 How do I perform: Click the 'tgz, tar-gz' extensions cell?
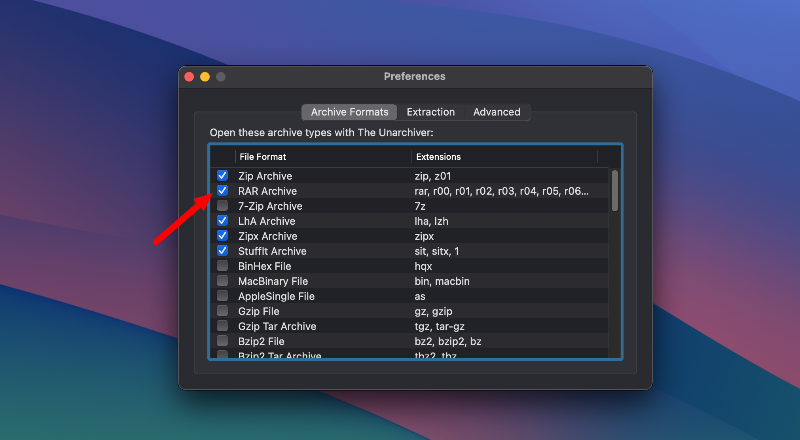(439, 326)
